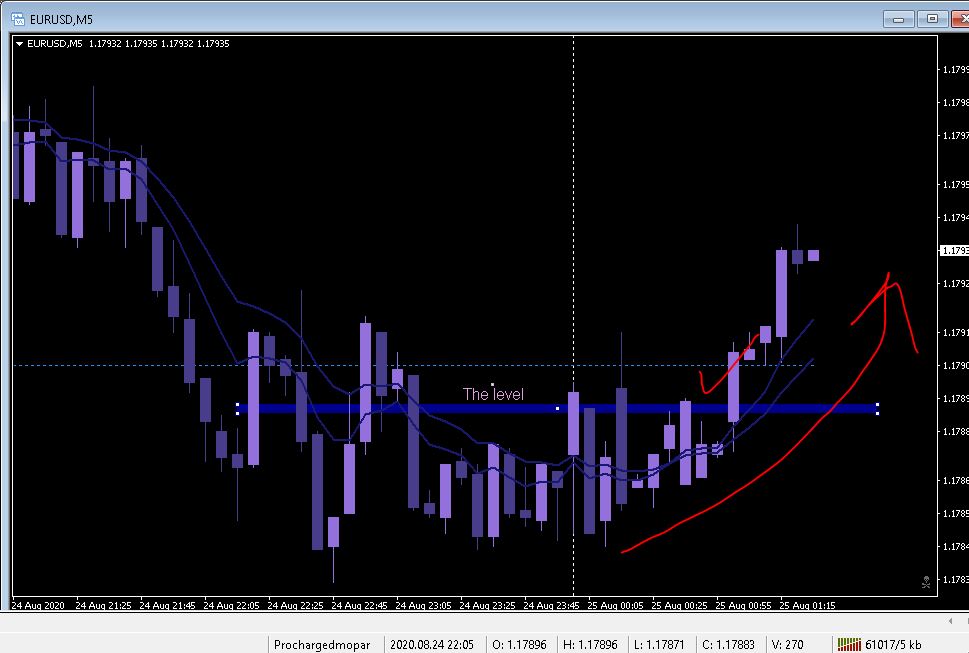969x653 pixels.
Task: Click '24 Aug 22:05' time axis label
Action: click(x=231, y=605)
